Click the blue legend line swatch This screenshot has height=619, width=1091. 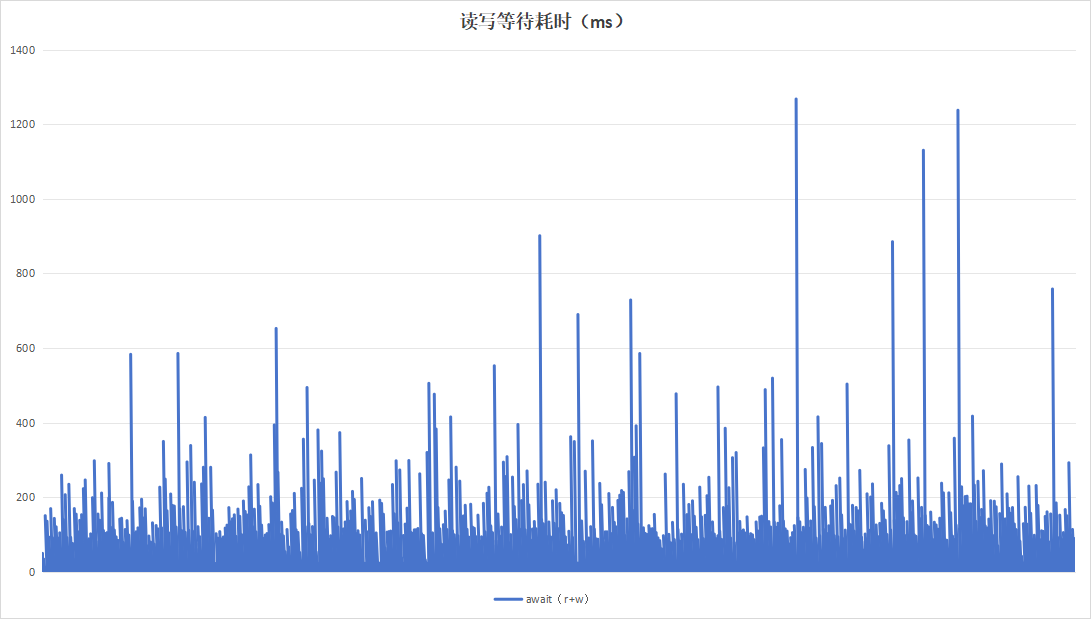(x=508, y=599)
